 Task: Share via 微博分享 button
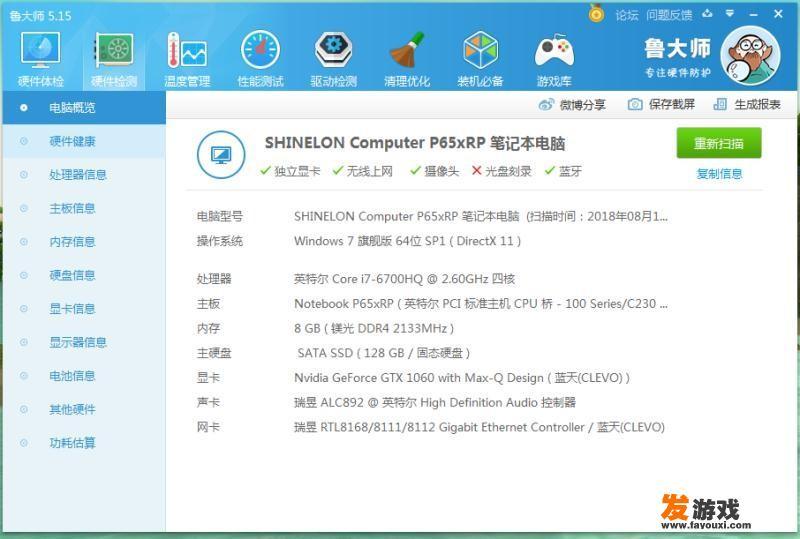[x=572, y=105]
